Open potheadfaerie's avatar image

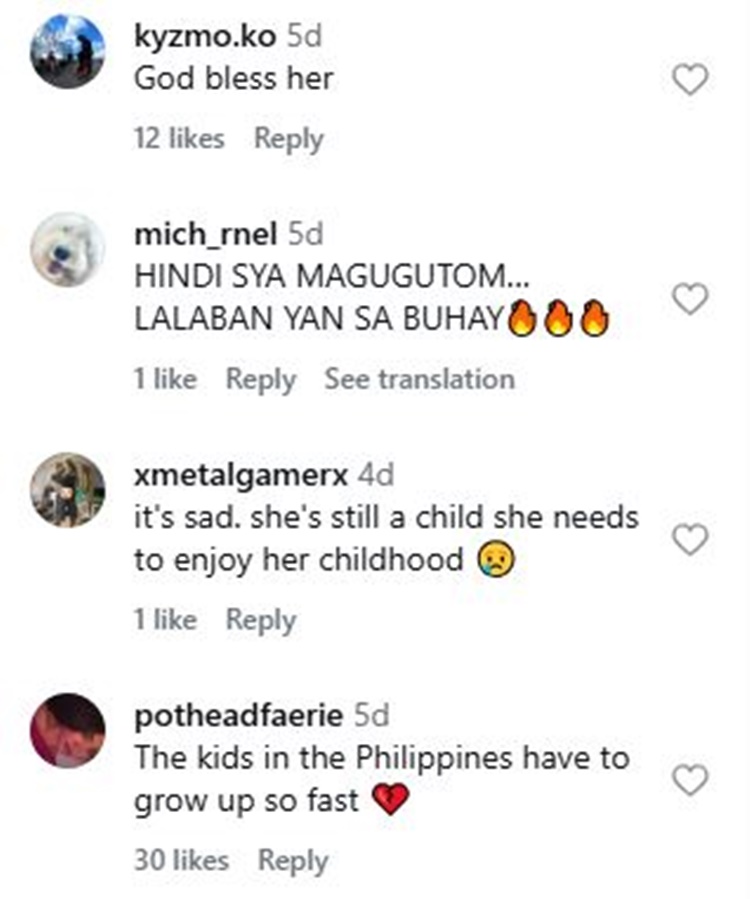coord(68,731)
